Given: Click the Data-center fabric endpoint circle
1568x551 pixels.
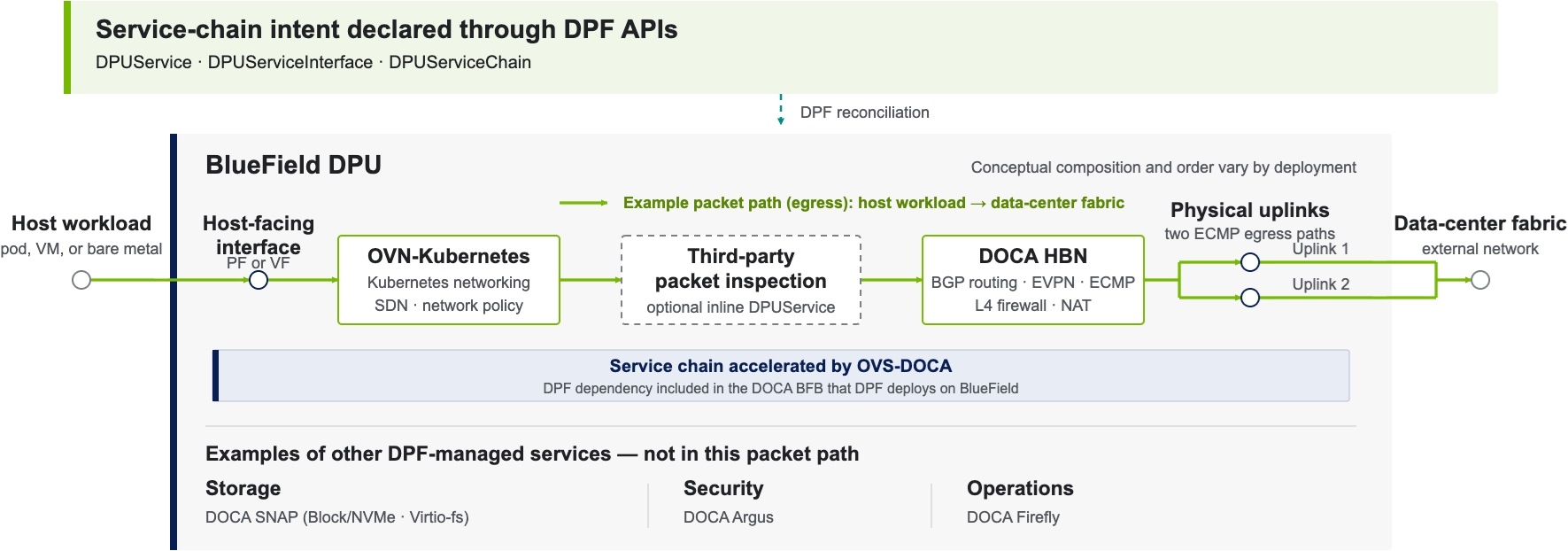Looking at the screenshot, I should pos(1480,280).
